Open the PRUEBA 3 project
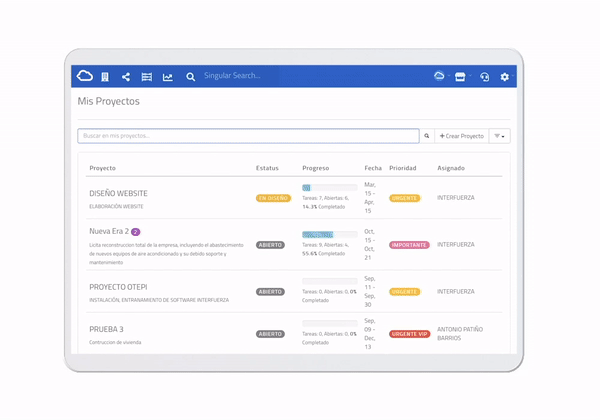Viewport: 600px width, 420px height. pyautogui.click(x=106, y=329)
